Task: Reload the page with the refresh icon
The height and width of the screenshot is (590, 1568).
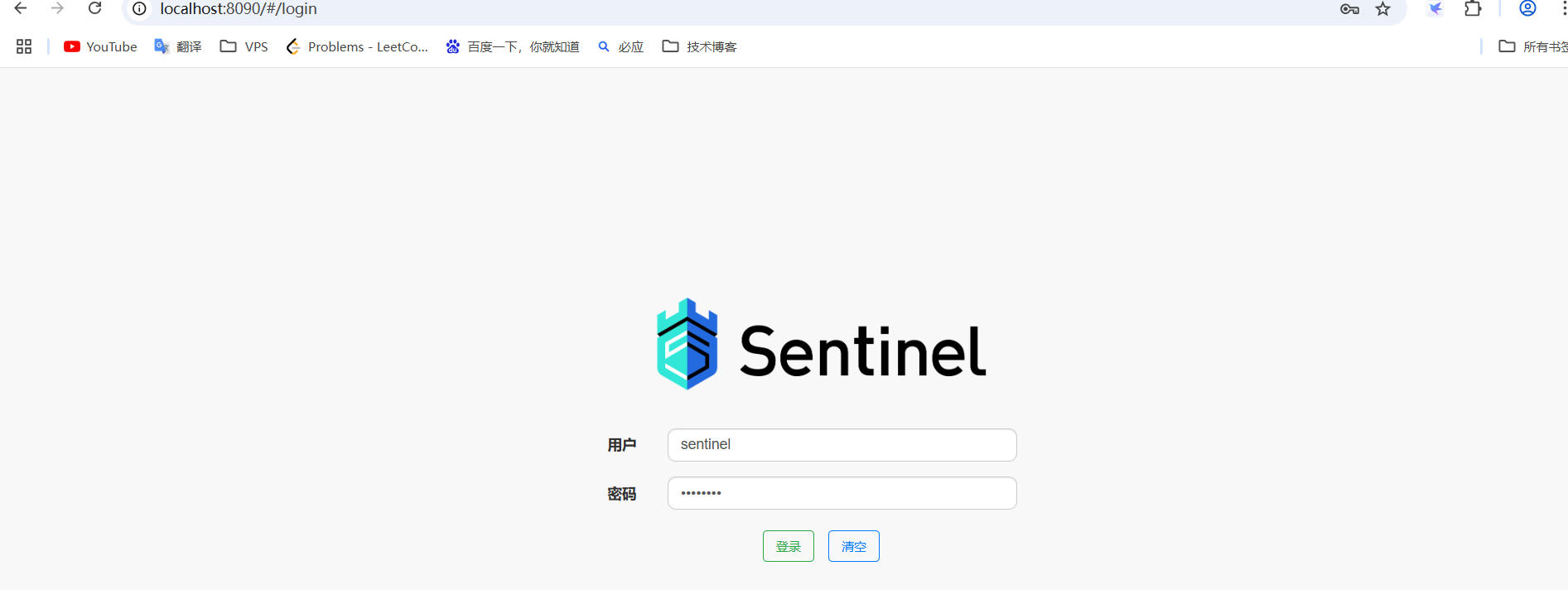Action: coord(95,8)
